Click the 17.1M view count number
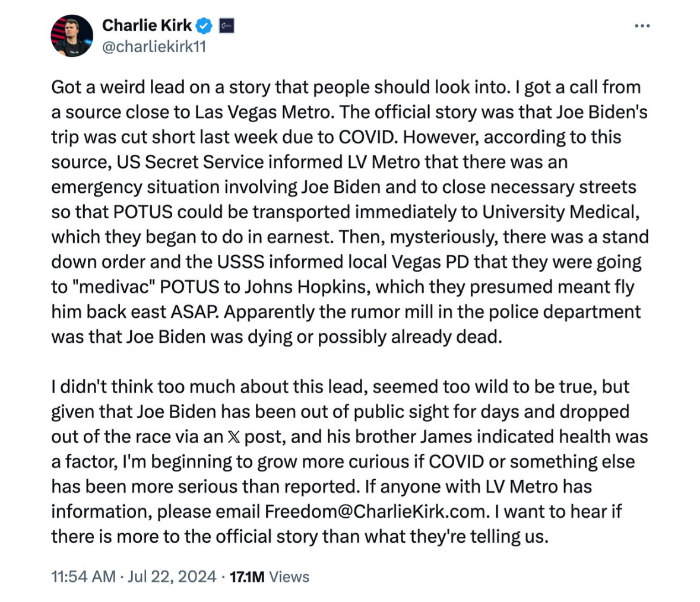This screenshot has height=602, width=700. click(x=247, y=577)
